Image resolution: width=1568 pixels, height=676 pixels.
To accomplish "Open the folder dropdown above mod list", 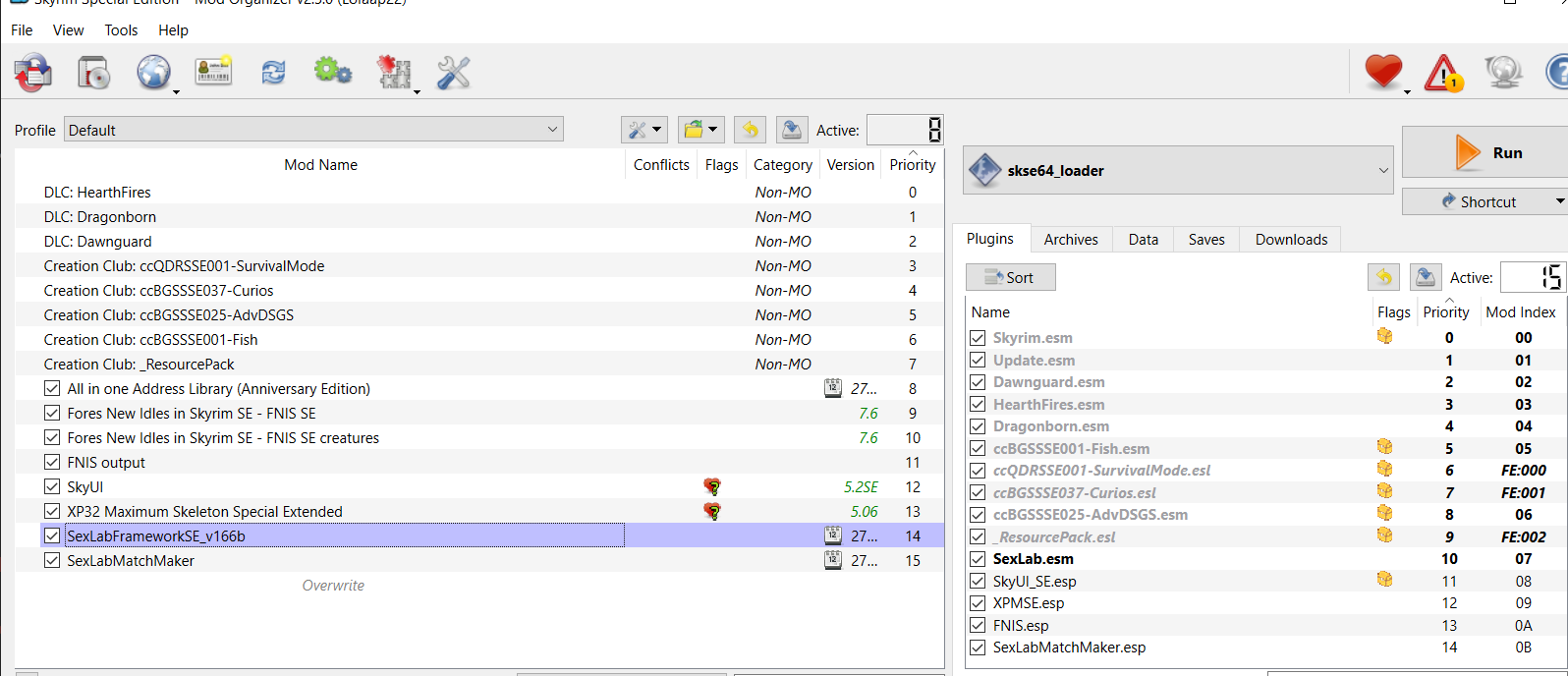I will click(x=701, y=130).
